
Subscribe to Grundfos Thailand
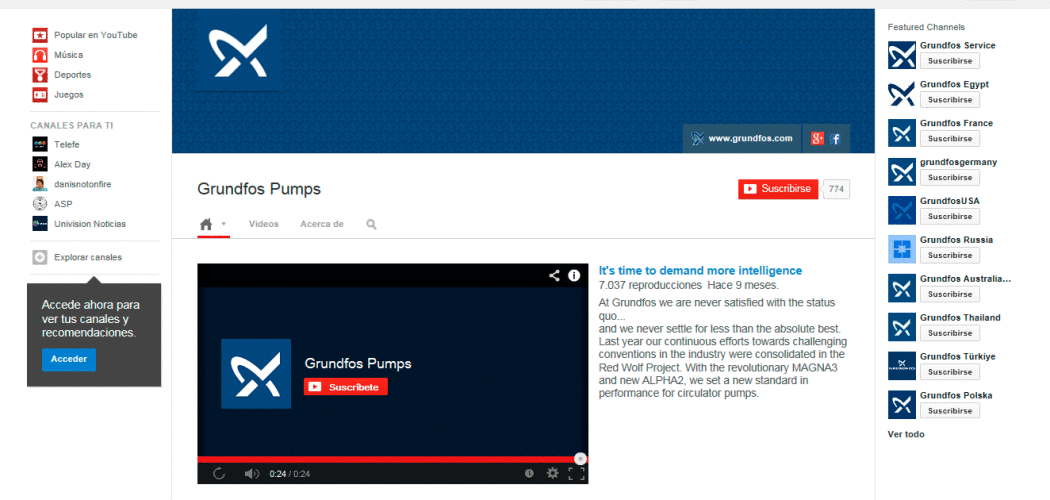[x=950, y=333]
